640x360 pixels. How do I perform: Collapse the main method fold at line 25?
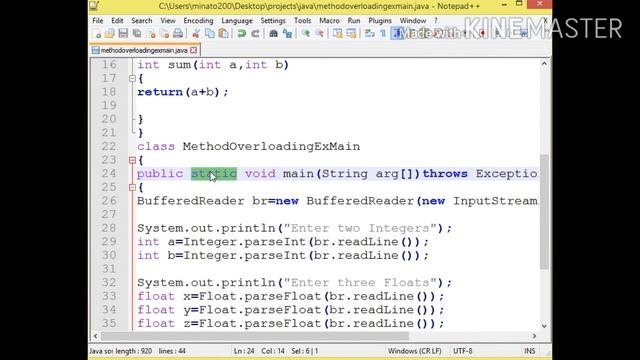132,187
